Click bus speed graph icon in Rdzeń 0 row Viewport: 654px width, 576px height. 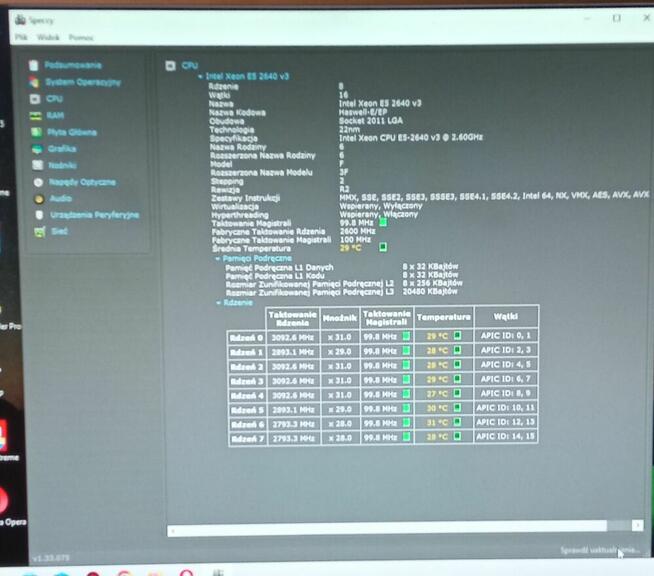click(406, 336)
